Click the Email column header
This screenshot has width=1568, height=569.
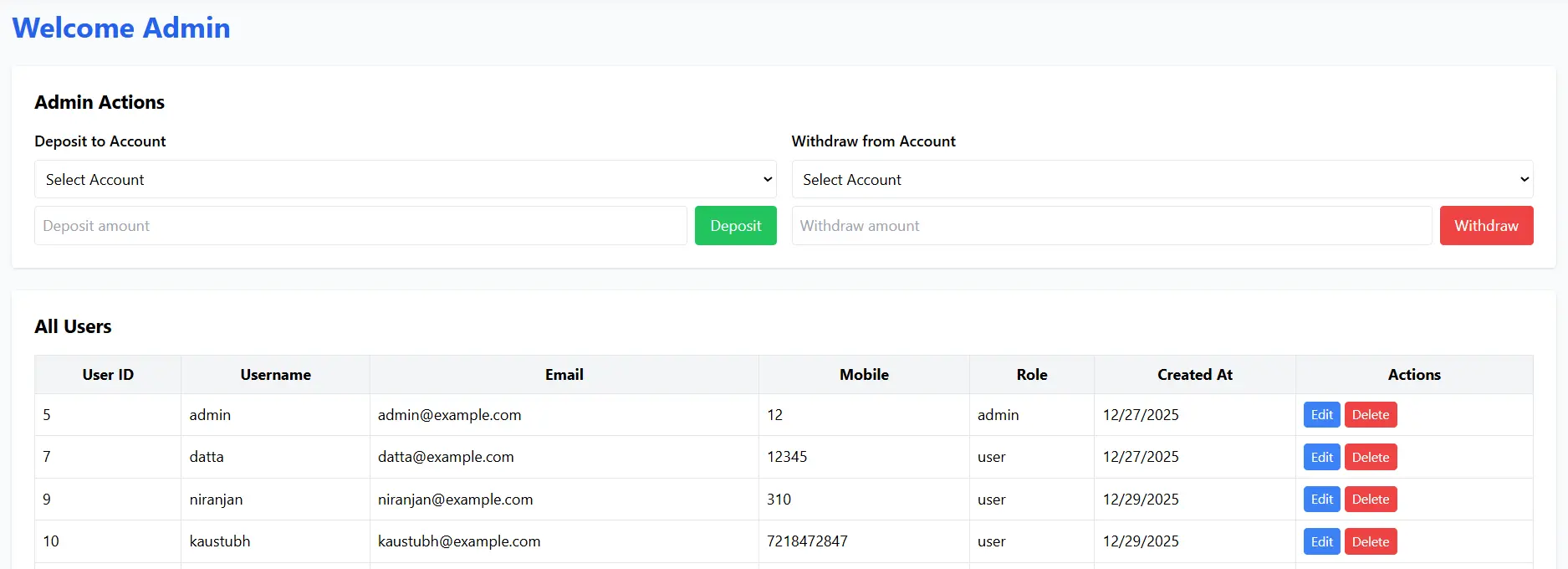click(564, 375)
